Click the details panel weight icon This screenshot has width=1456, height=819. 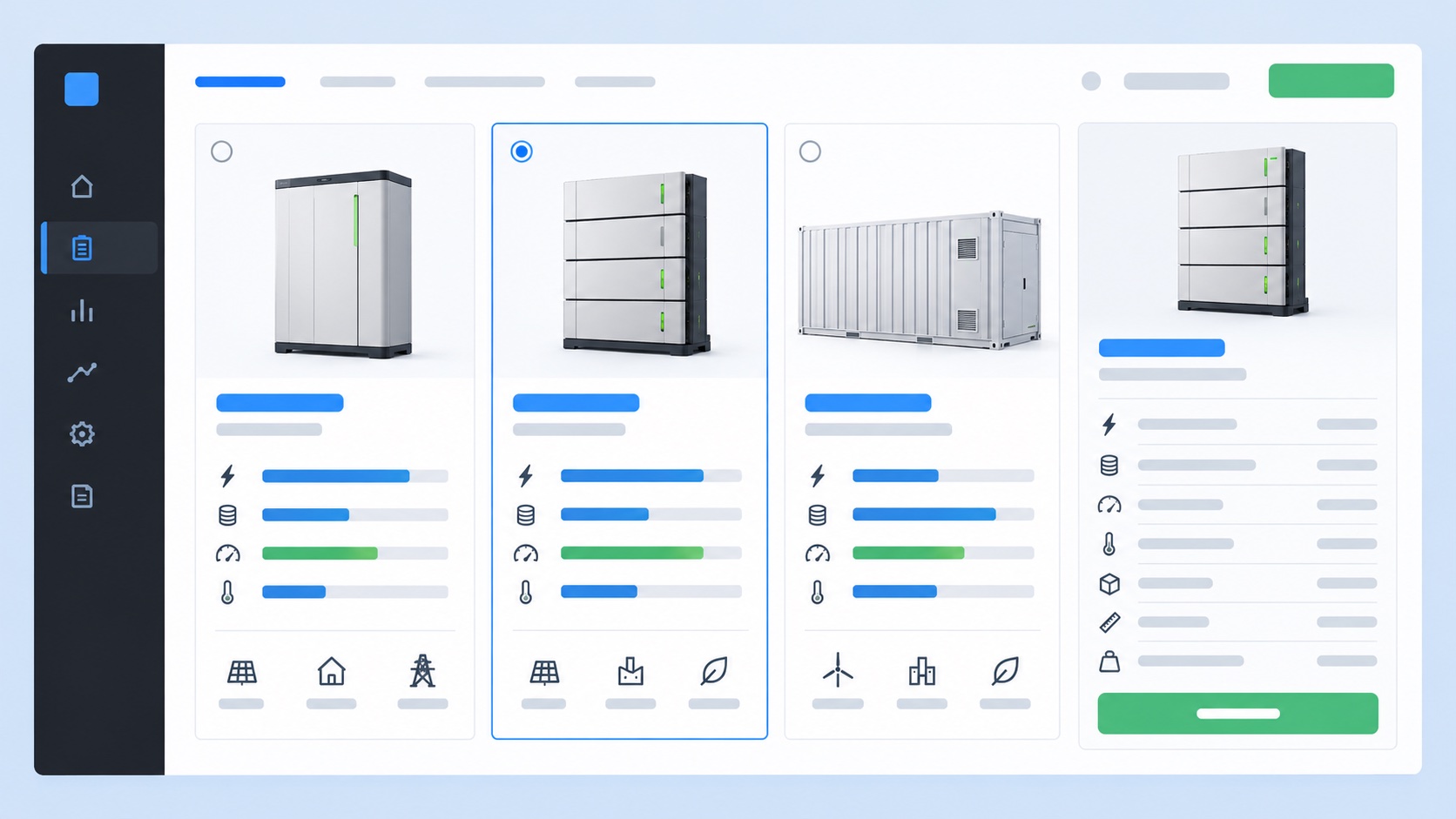(1109, 661)
